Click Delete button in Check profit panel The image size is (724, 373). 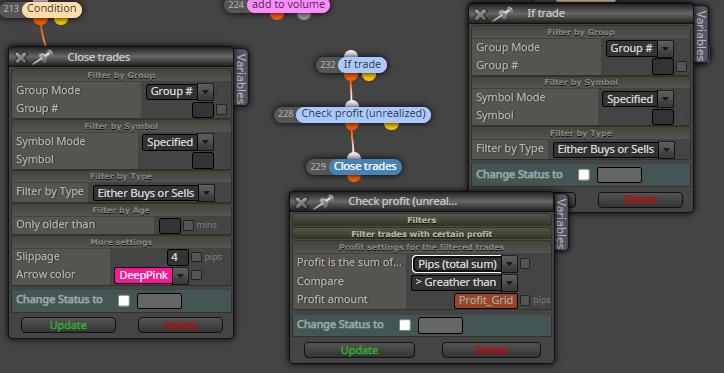(491, 350)
